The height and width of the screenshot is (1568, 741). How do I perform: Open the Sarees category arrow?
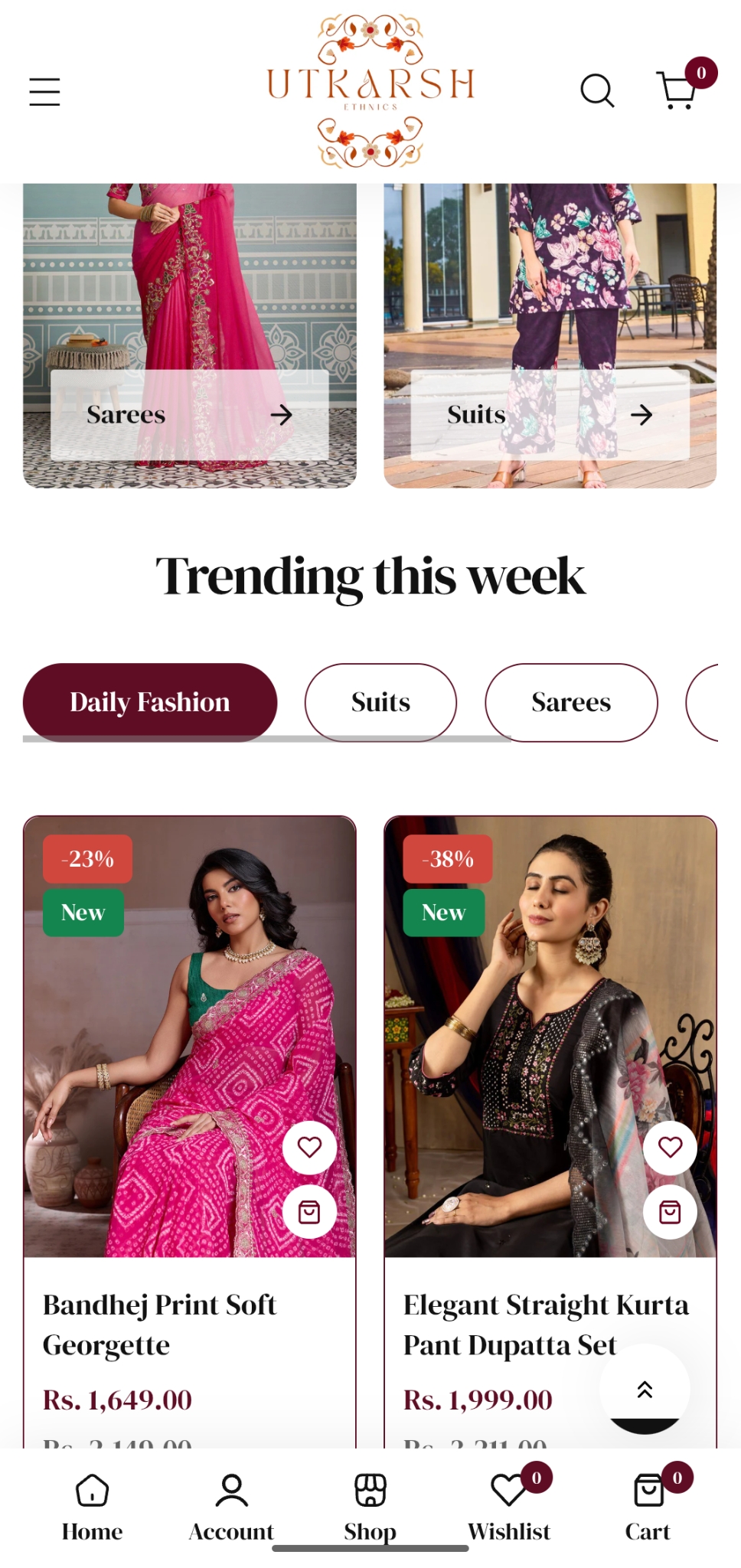[x=281, y=415]
